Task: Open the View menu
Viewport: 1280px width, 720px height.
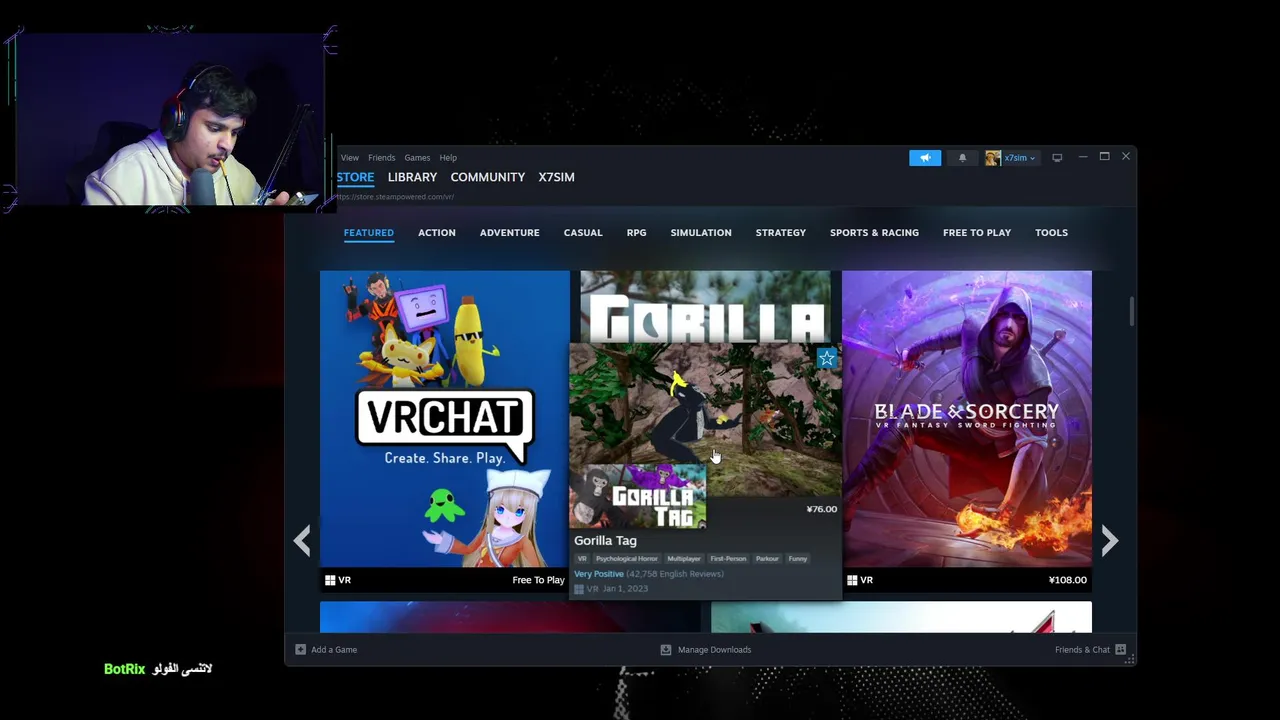Action: tap(349, 158)
